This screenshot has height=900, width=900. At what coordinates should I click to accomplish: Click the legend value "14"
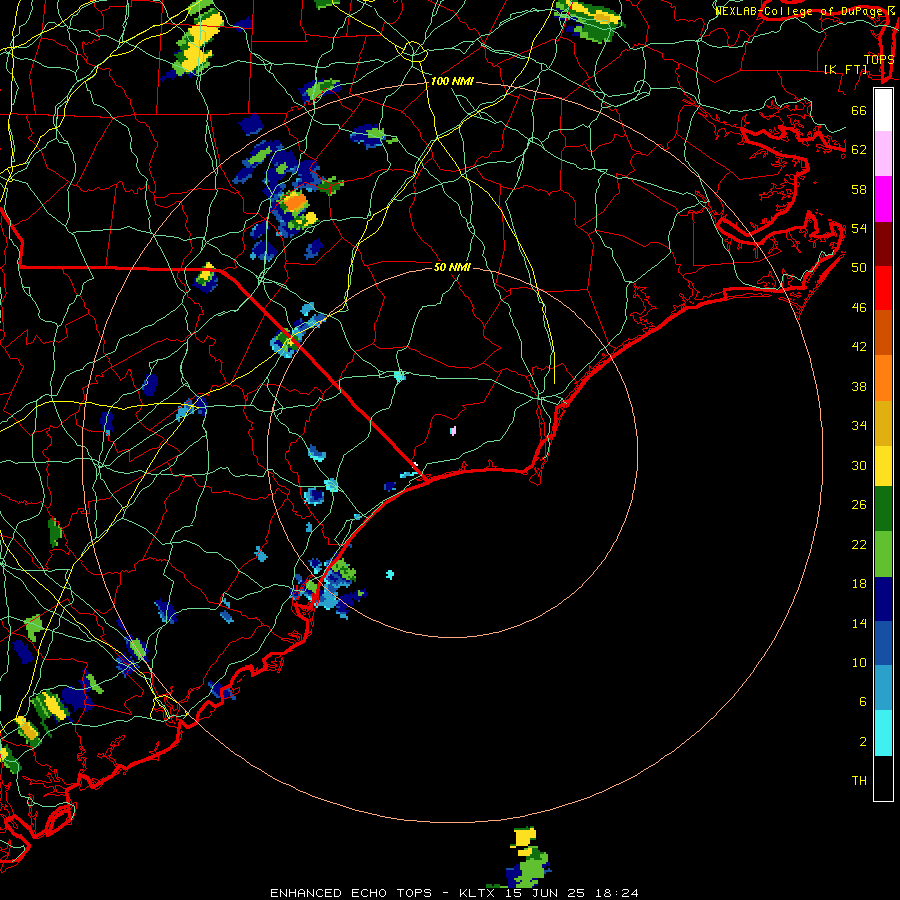pyautogui.click(x=859, y=623)
